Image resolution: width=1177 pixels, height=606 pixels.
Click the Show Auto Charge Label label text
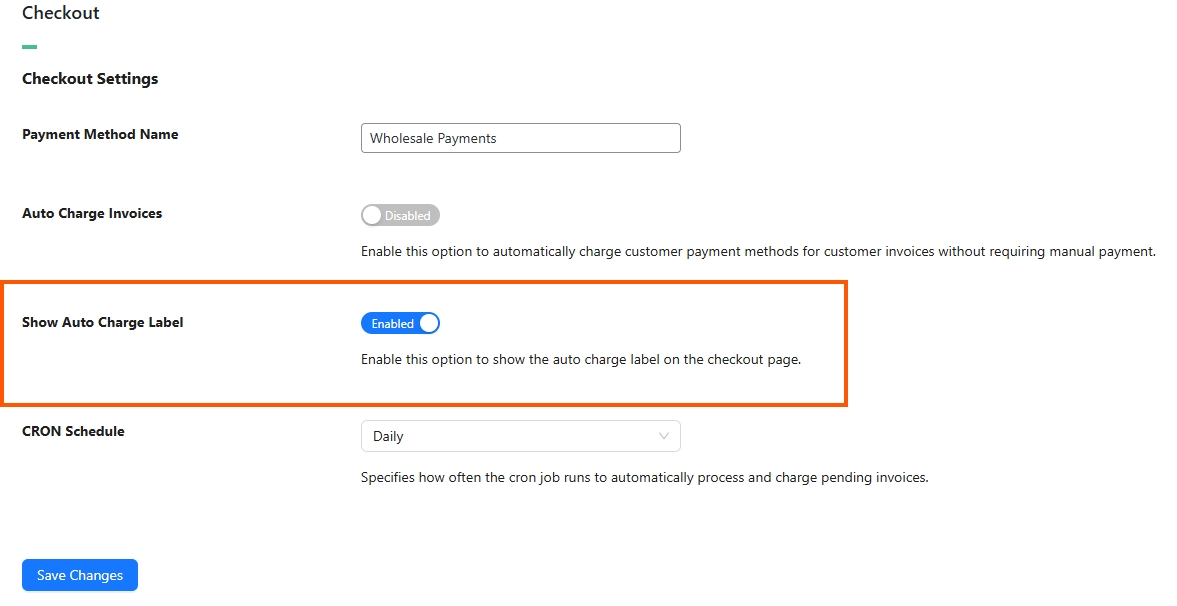[x=102, y=322]
